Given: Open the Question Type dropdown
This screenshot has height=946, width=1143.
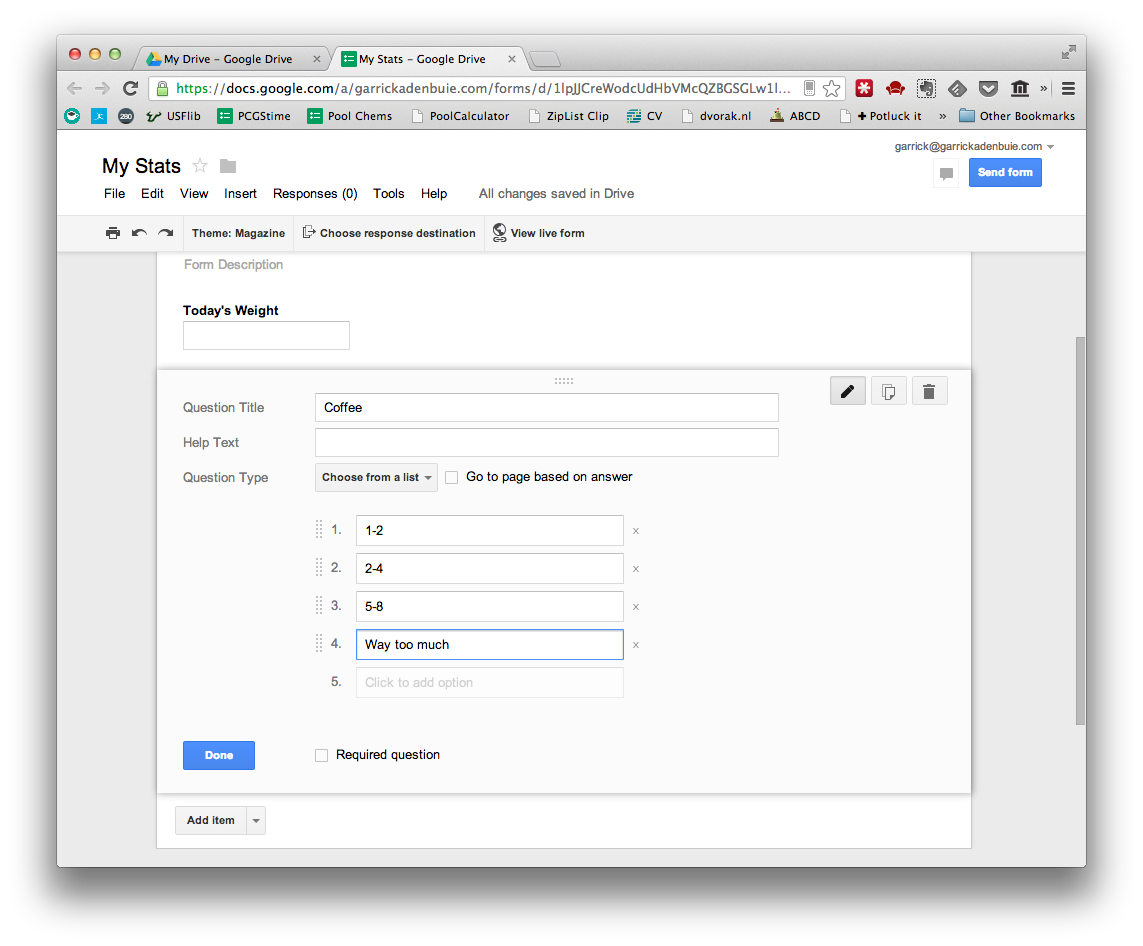Looking at the screenshot, I should [x=376, y=477].
